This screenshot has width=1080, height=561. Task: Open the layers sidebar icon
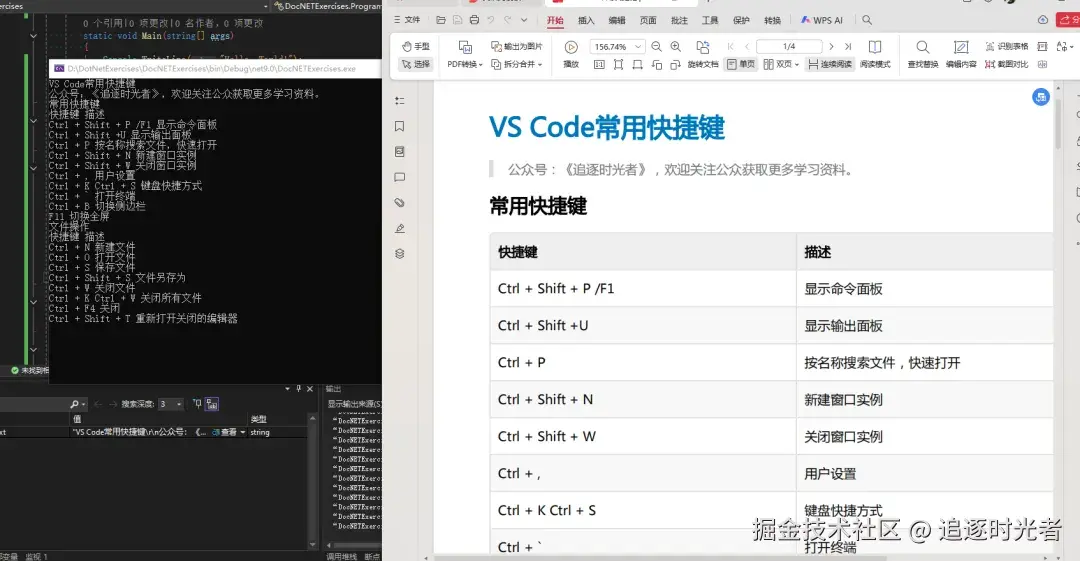click(399, 254)
